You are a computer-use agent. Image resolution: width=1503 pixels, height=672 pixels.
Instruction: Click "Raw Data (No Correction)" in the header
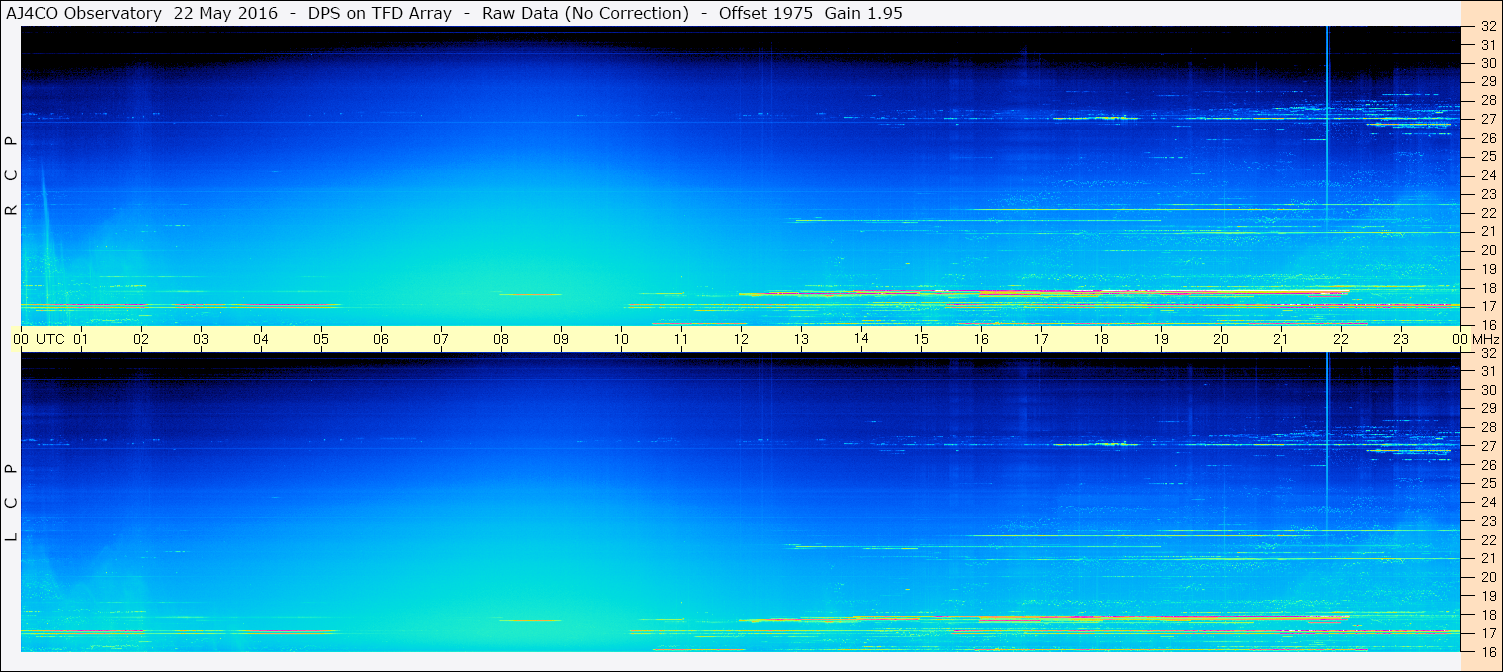585,13
